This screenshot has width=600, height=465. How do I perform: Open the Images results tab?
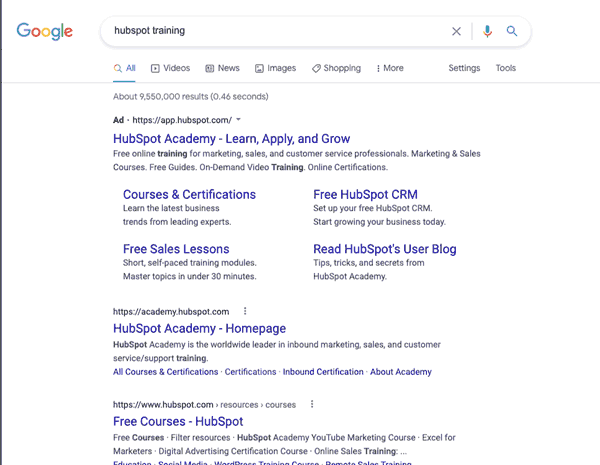[275, 68]
